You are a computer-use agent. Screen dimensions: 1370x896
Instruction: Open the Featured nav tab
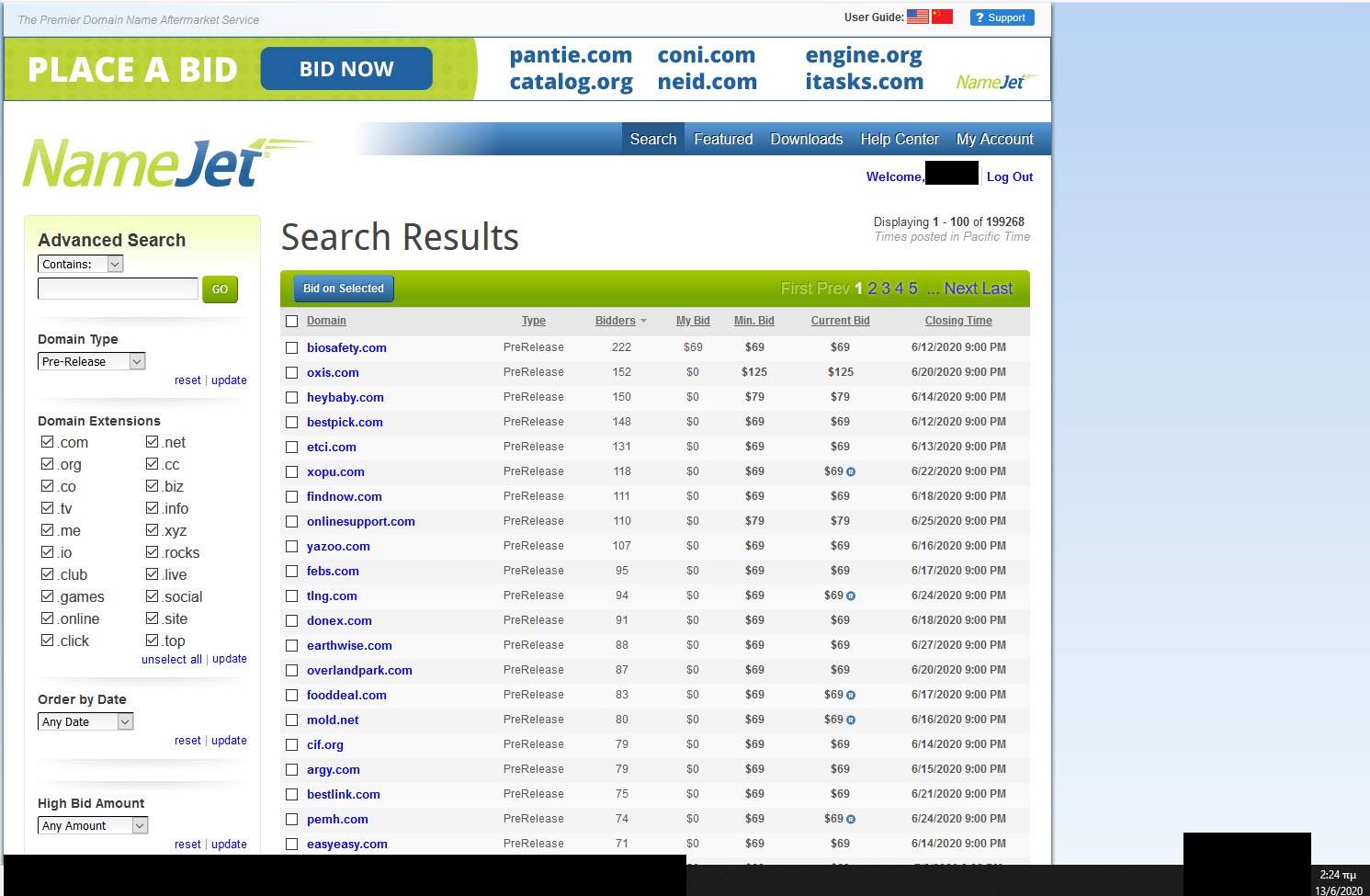[x=723, y=139]
